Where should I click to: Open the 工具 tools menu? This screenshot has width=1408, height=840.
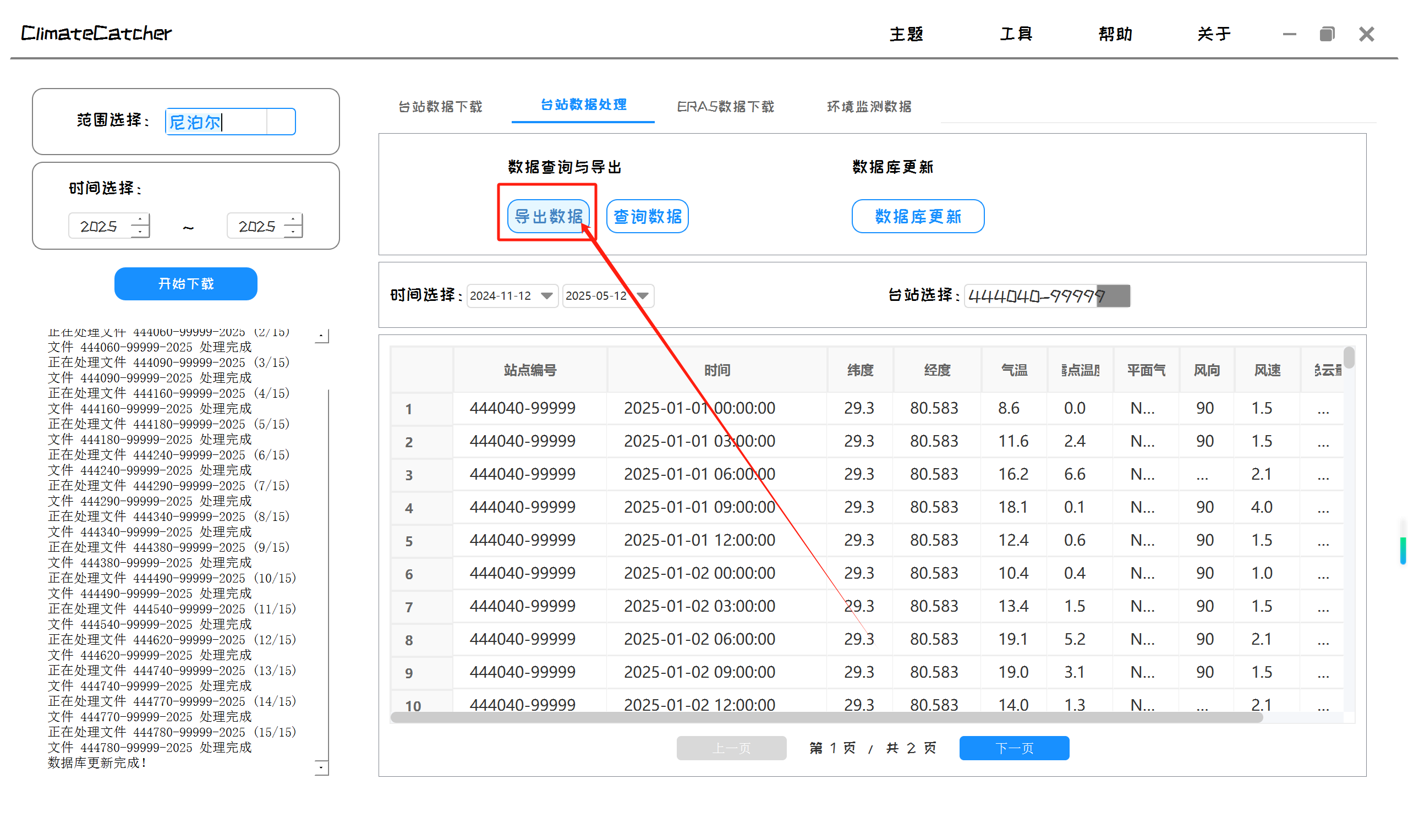[x=1016, y=34]
